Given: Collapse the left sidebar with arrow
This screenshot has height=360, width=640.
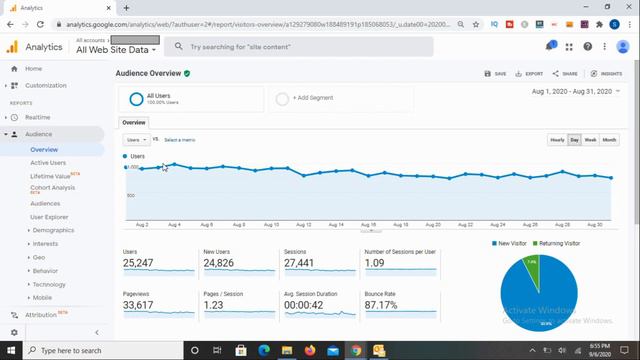Looking at the screenshot, I should [x=97, y=332].
